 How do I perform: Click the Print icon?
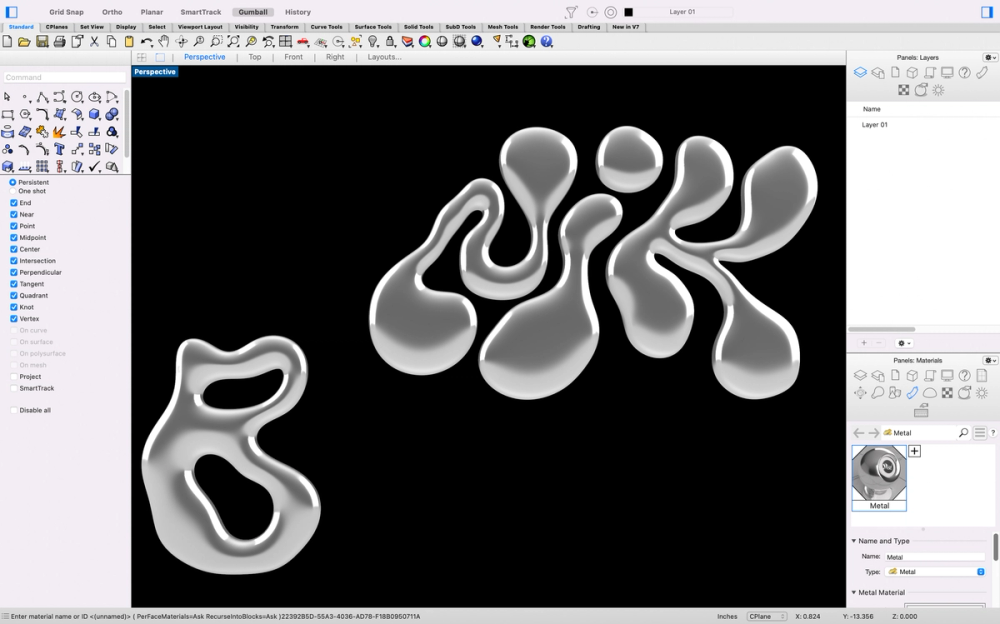[x=59, y=41]
